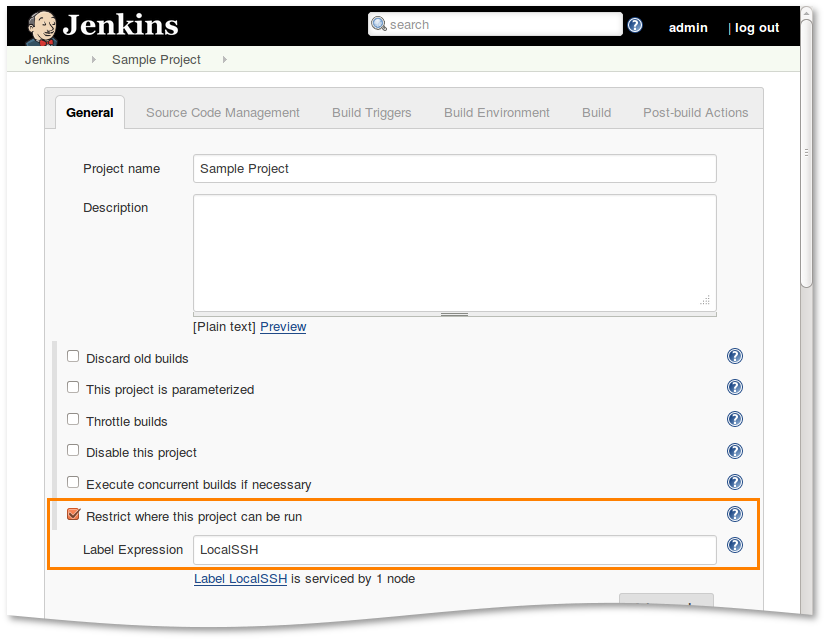Click the Jenkins title text in header
Screen dimensions: 826x642
tap(121, 25)
